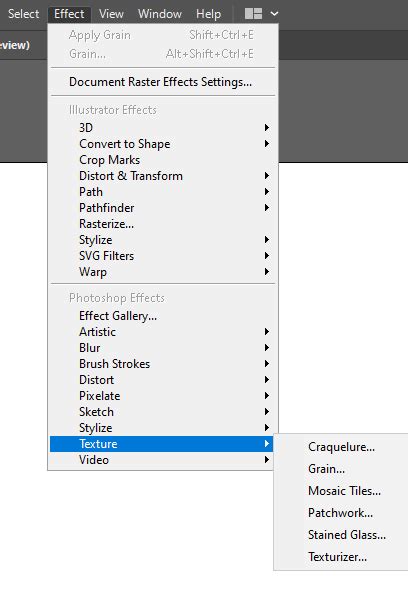The height and width of the screenshot is (591, 408).
Task: Expand the Convert to Shape submenu
Action: pos(163,144)
